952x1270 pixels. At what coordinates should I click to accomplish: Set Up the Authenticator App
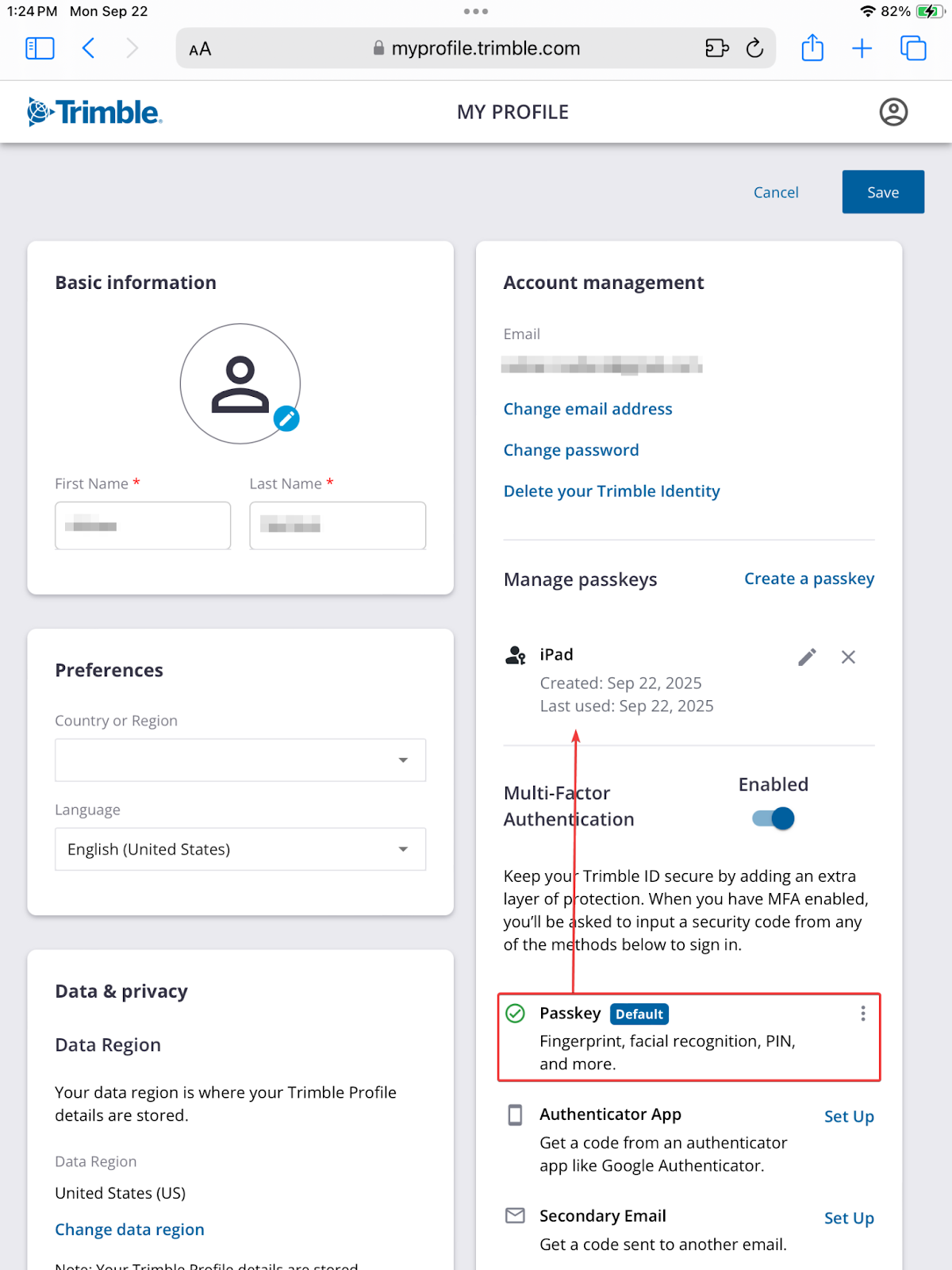pos(849,1117)
